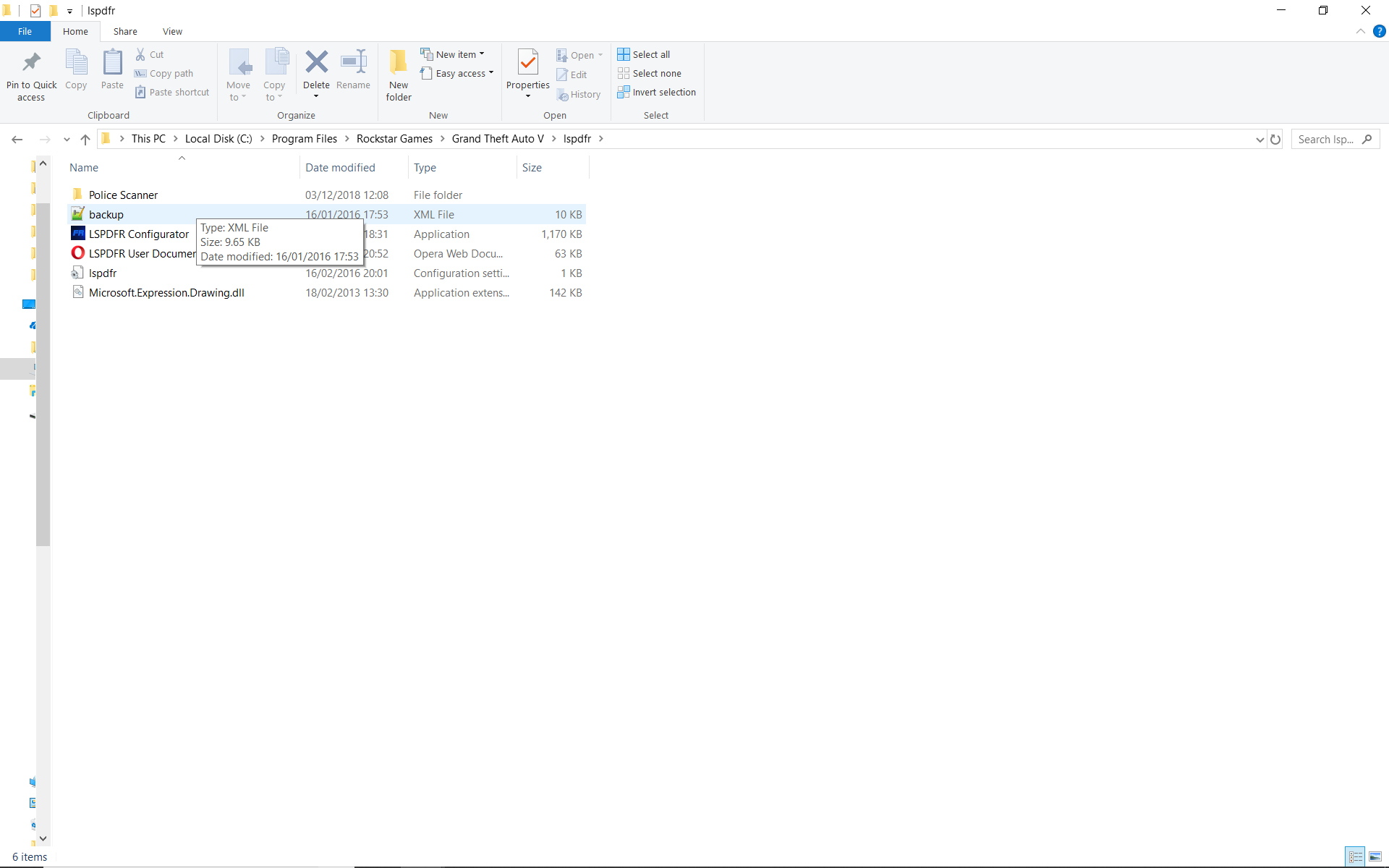
Task: Open the View ribbon tab
Action: [x=172, y=32]
